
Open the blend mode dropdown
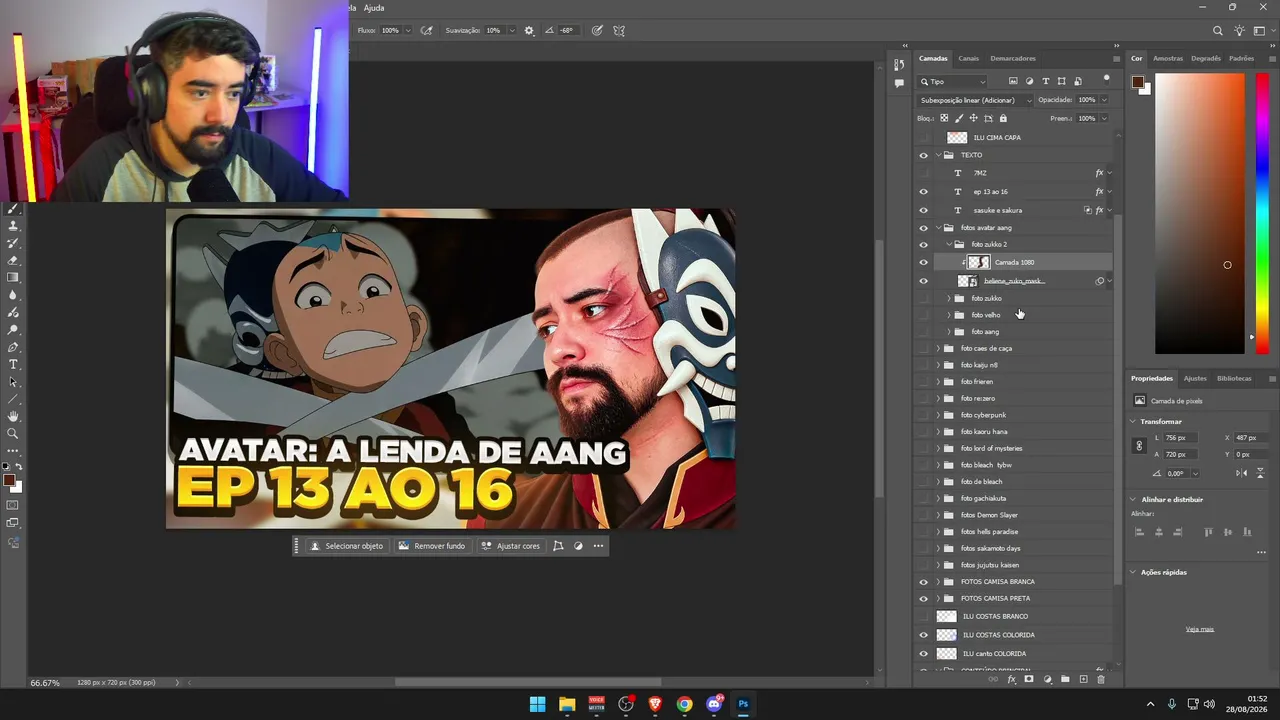[975, 100]
